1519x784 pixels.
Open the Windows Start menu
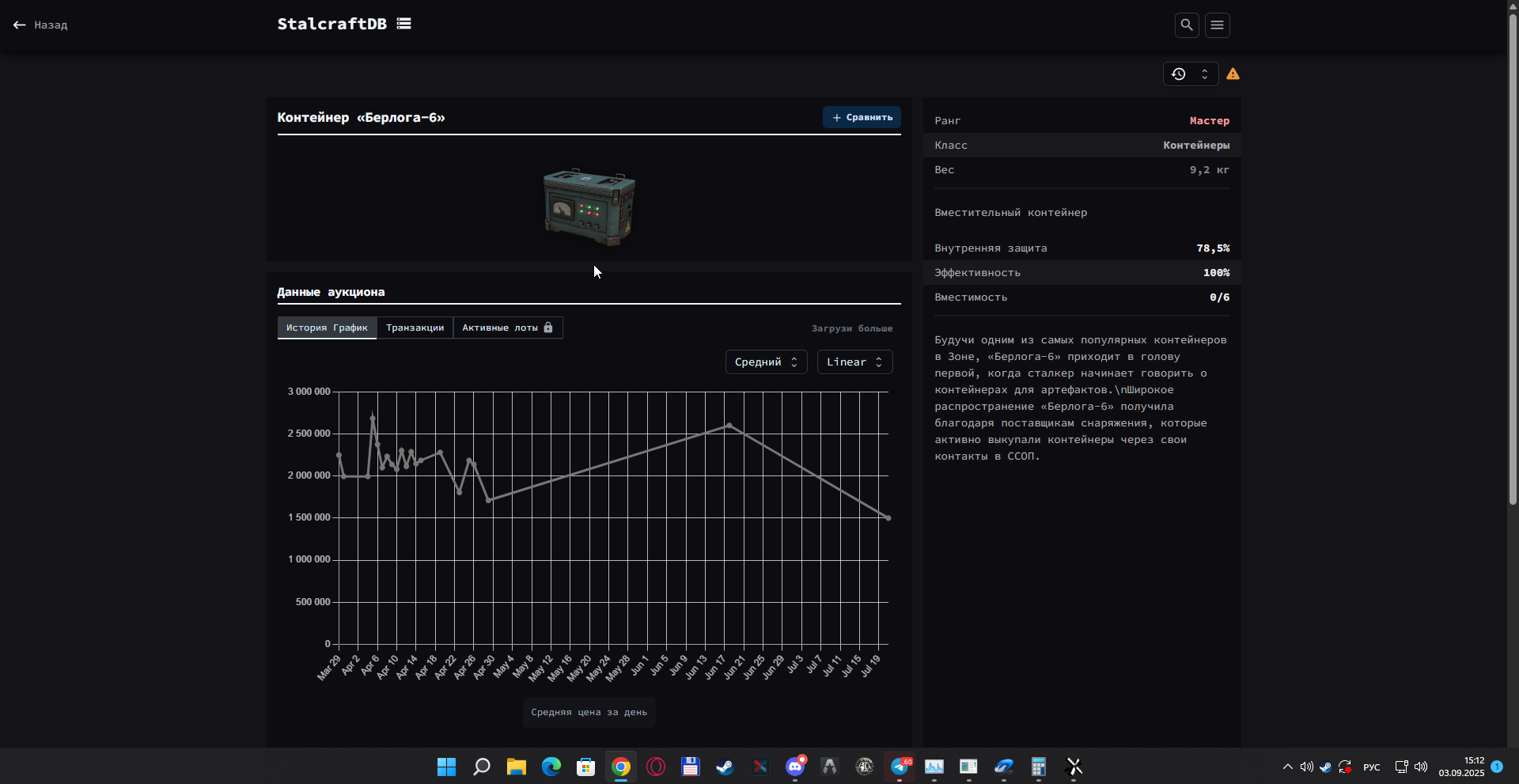tap(447, 767)
